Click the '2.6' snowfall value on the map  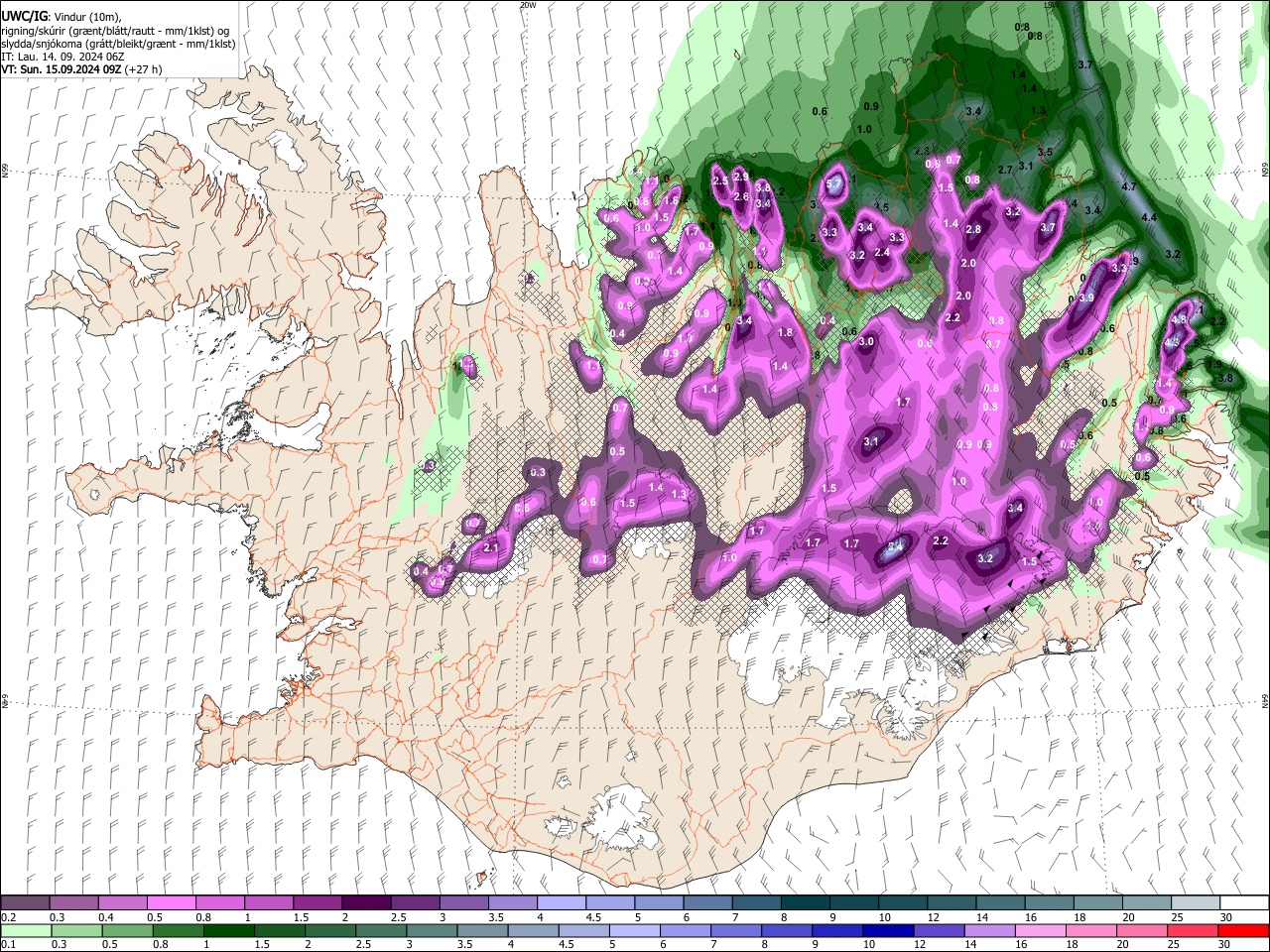(740, 196)
